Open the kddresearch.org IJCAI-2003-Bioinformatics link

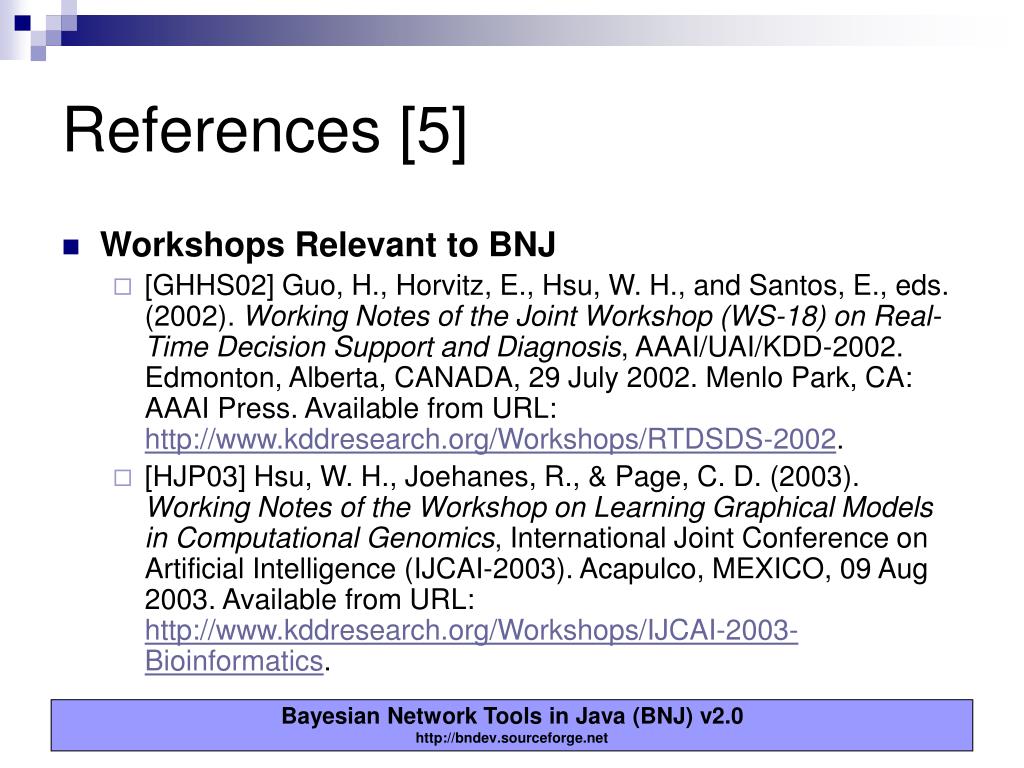tap(471, 645)
